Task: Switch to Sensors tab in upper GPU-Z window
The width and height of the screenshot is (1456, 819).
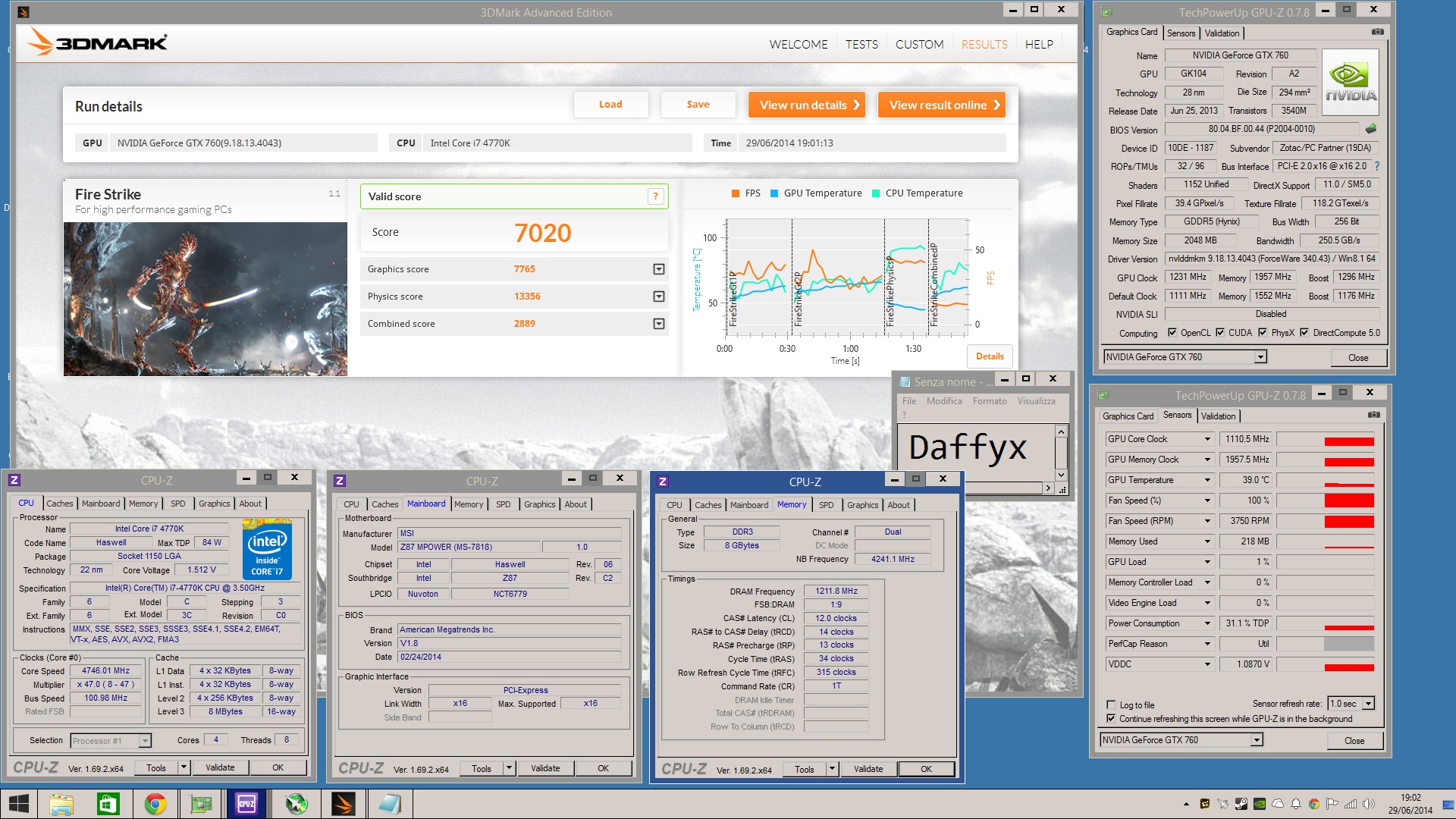Action: click(x=1181, y=33)
